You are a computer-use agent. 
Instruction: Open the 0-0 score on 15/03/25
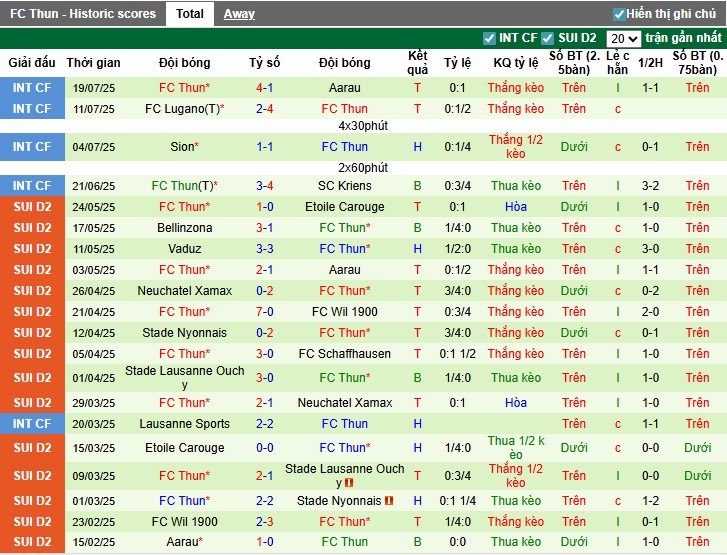pyautogui.click(x=264, y=448)
